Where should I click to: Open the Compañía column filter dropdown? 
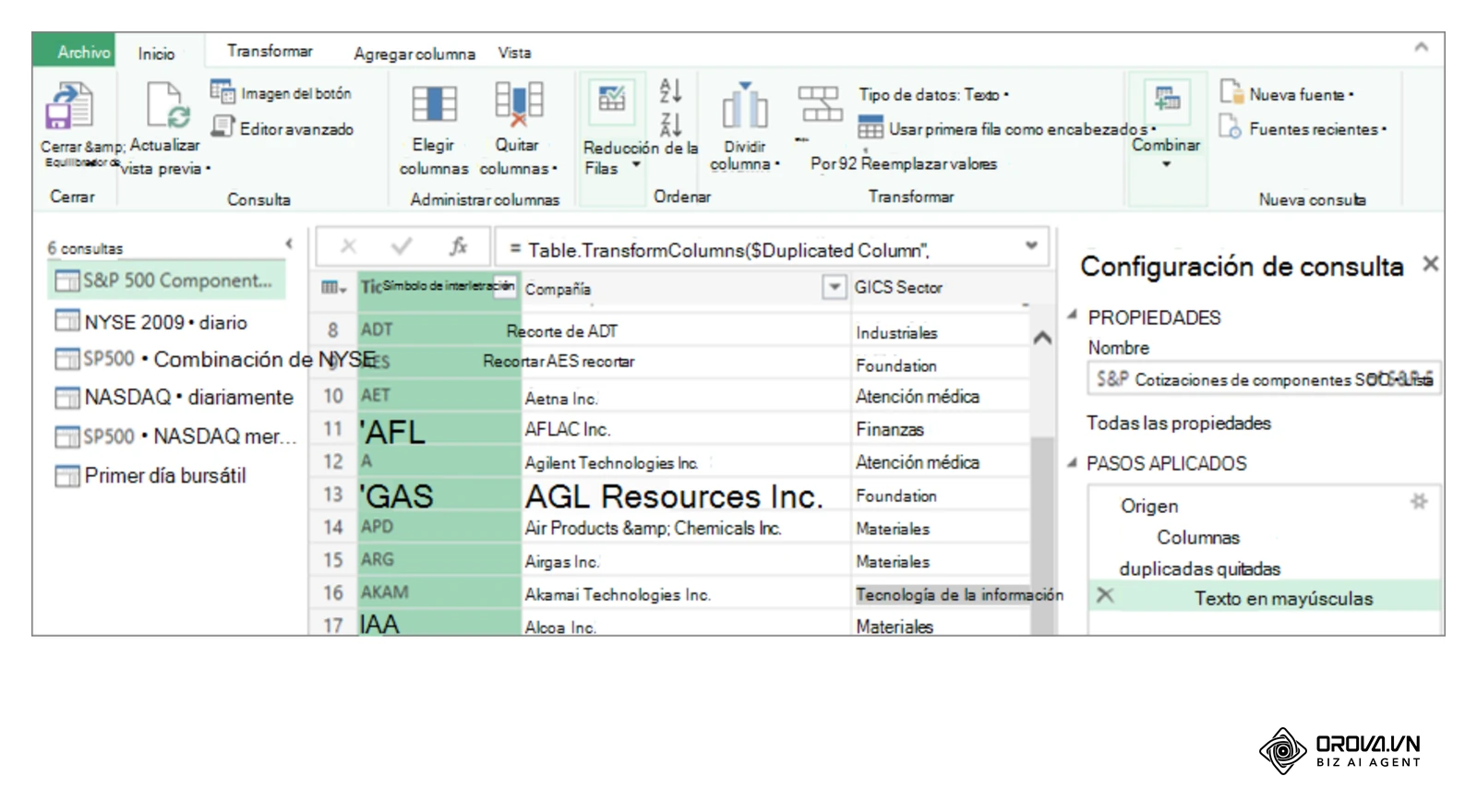(x=834, y=288)
